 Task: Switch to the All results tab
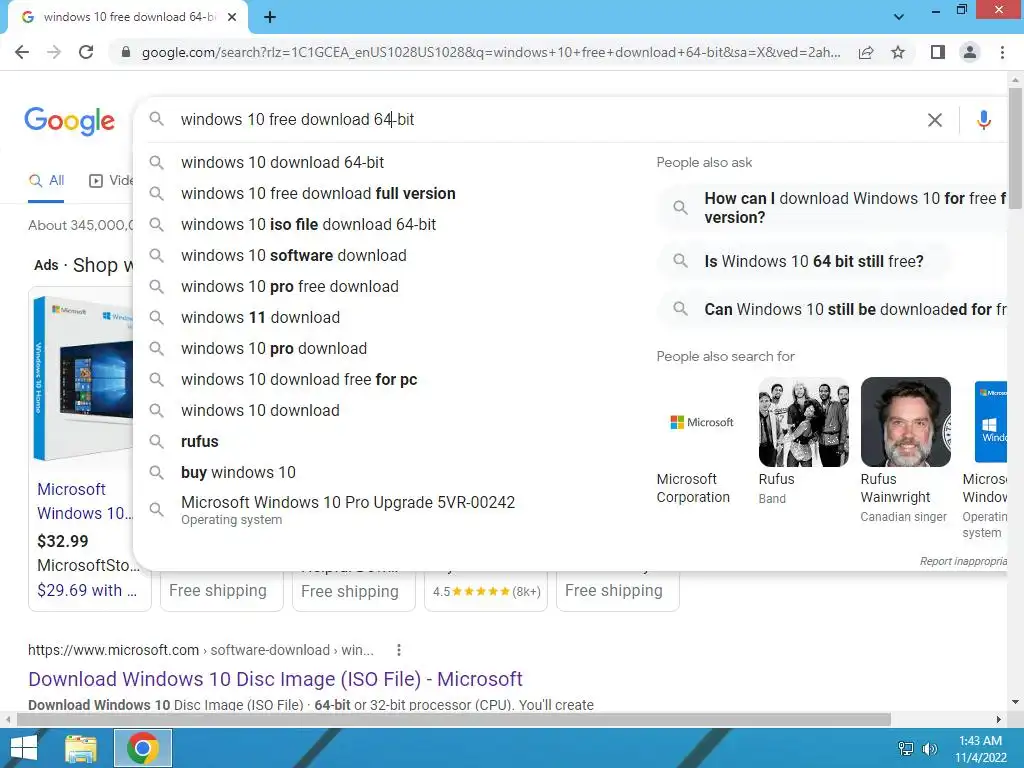(46, 181)
